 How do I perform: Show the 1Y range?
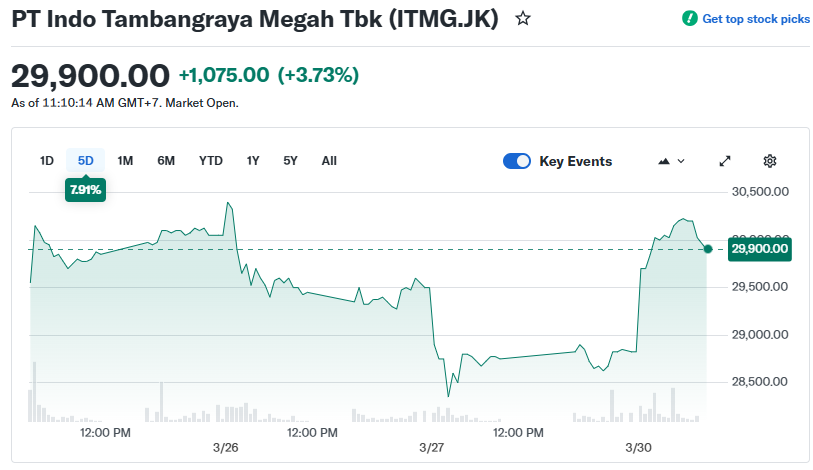(253, 161)
